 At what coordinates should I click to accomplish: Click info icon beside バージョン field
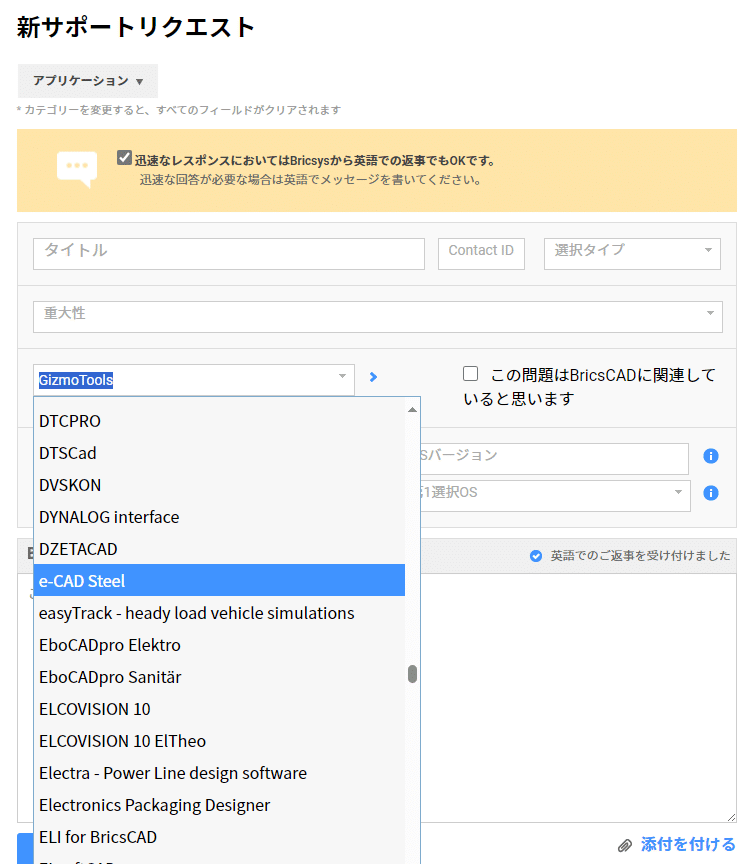711,456
